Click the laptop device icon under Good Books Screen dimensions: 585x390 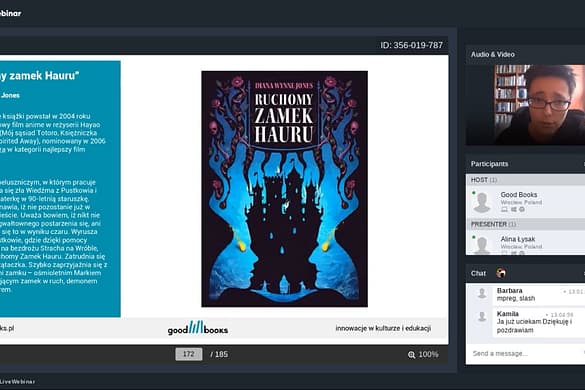coord(504,210)
